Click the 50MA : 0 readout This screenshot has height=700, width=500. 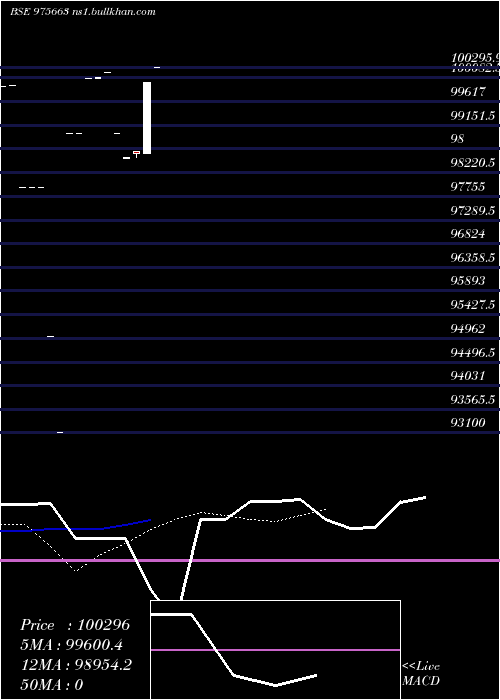pyautogui.click(x=52, y=685)
